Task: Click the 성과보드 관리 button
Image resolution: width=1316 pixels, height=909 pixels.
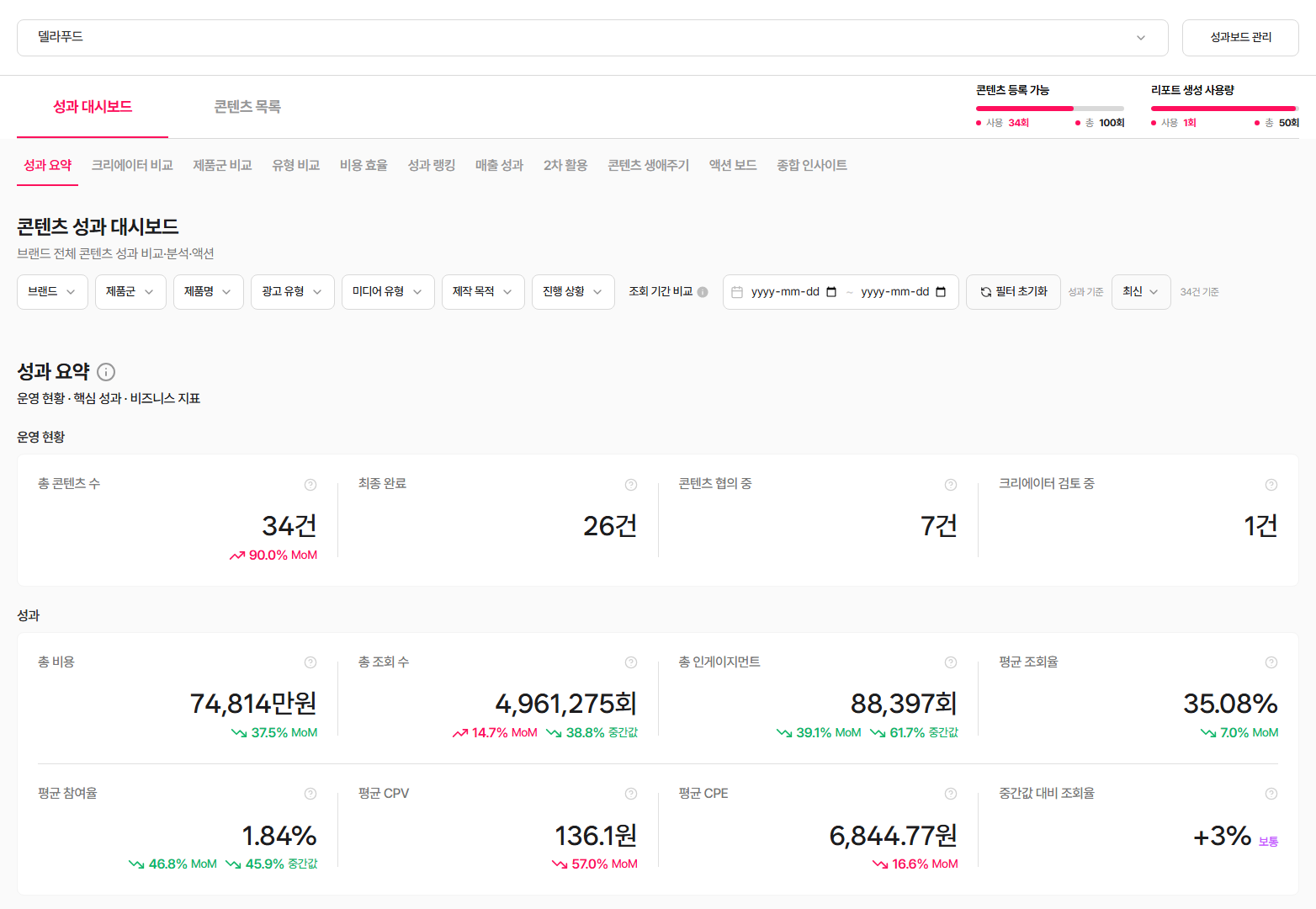Action: coord(1240,38)
